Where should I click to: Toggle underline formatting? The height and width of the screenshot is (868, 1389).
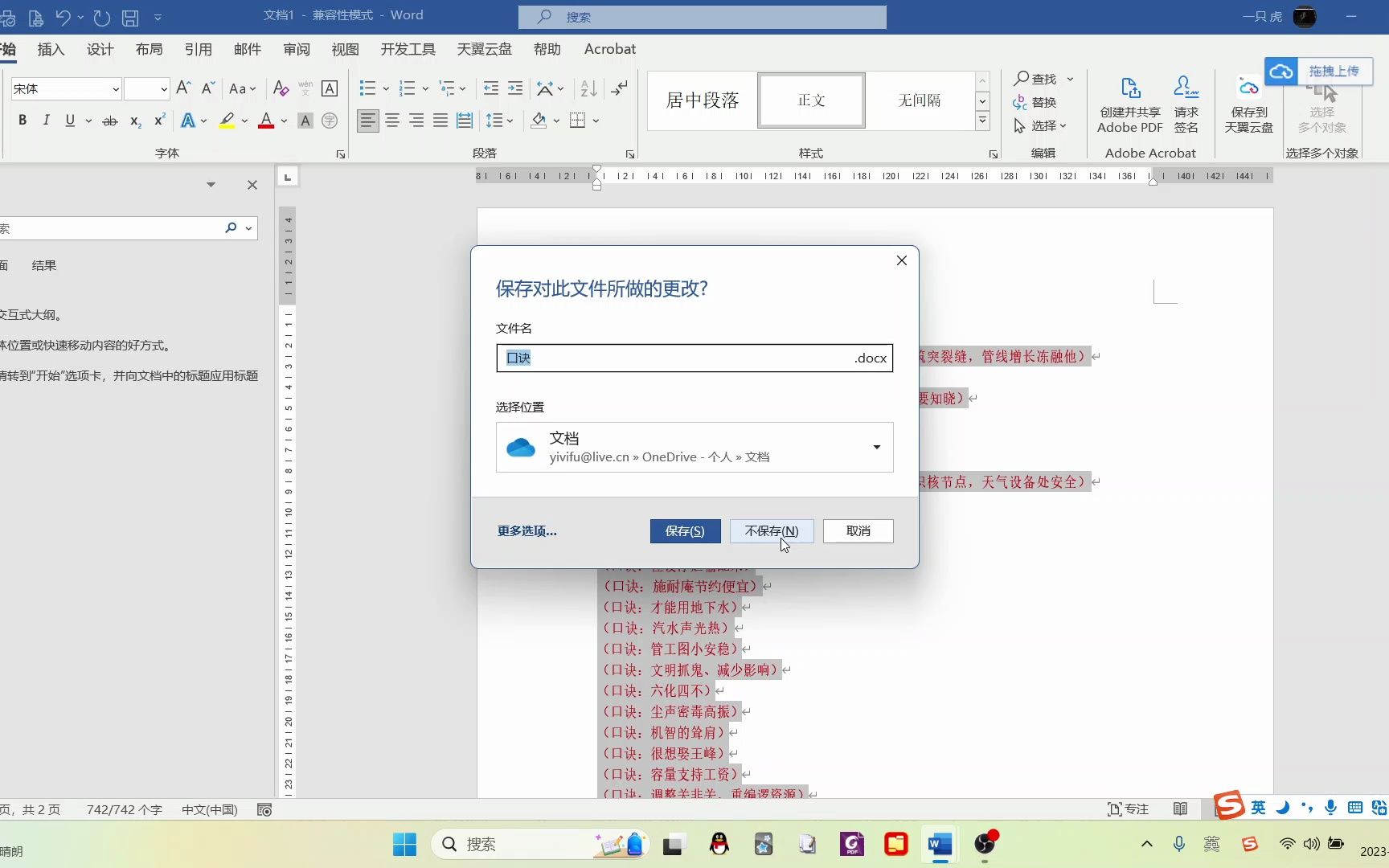pyautogui.click(x=69, y=120)
